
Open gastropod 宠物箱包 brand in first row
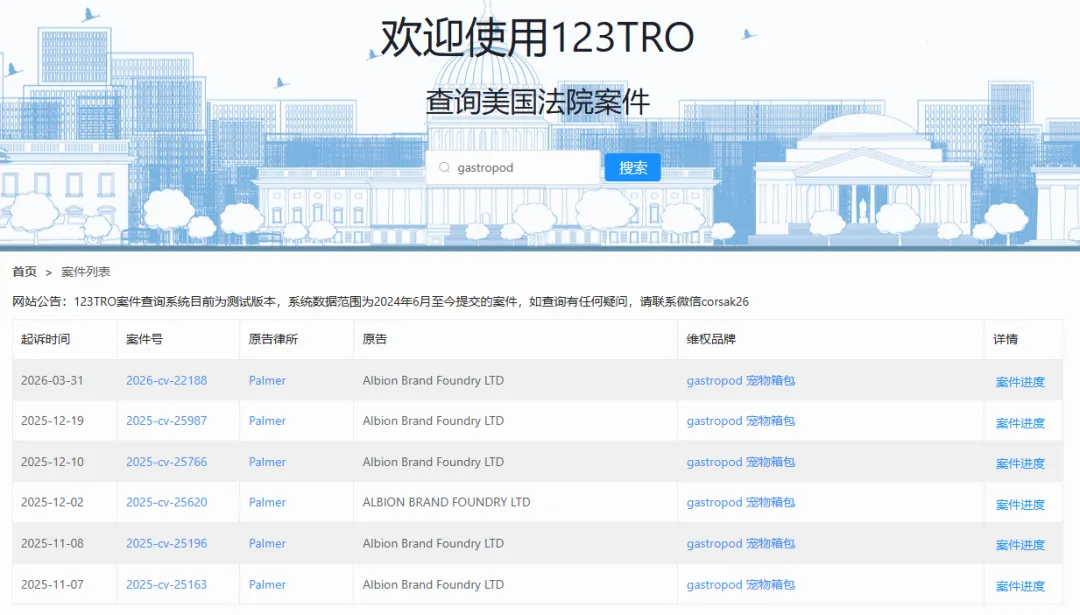[x=740, y=380]
